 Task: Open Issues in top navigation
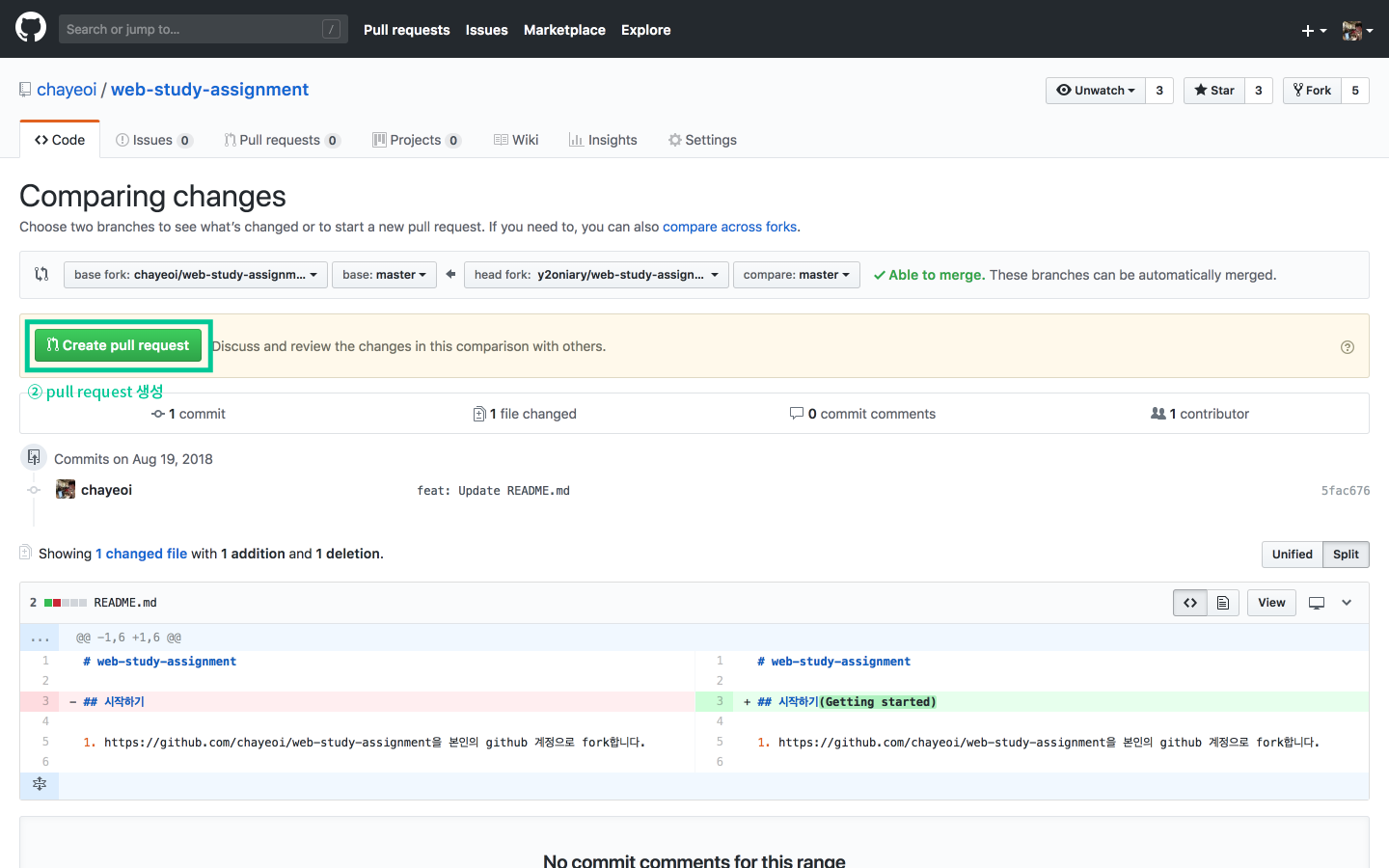coord(486,30)
